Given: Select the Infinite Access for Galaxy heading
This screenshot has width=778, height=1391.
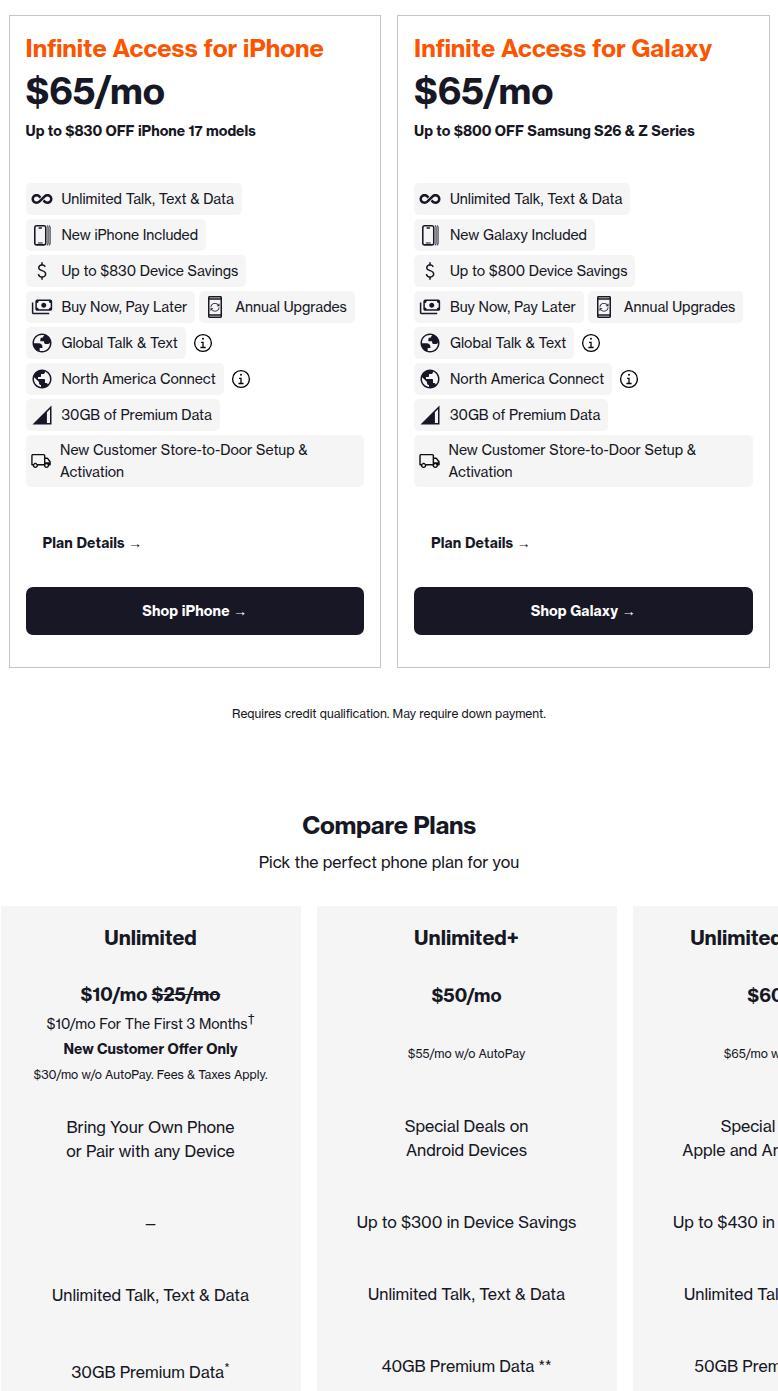Looking at the screenshot, I should (563, 48).
